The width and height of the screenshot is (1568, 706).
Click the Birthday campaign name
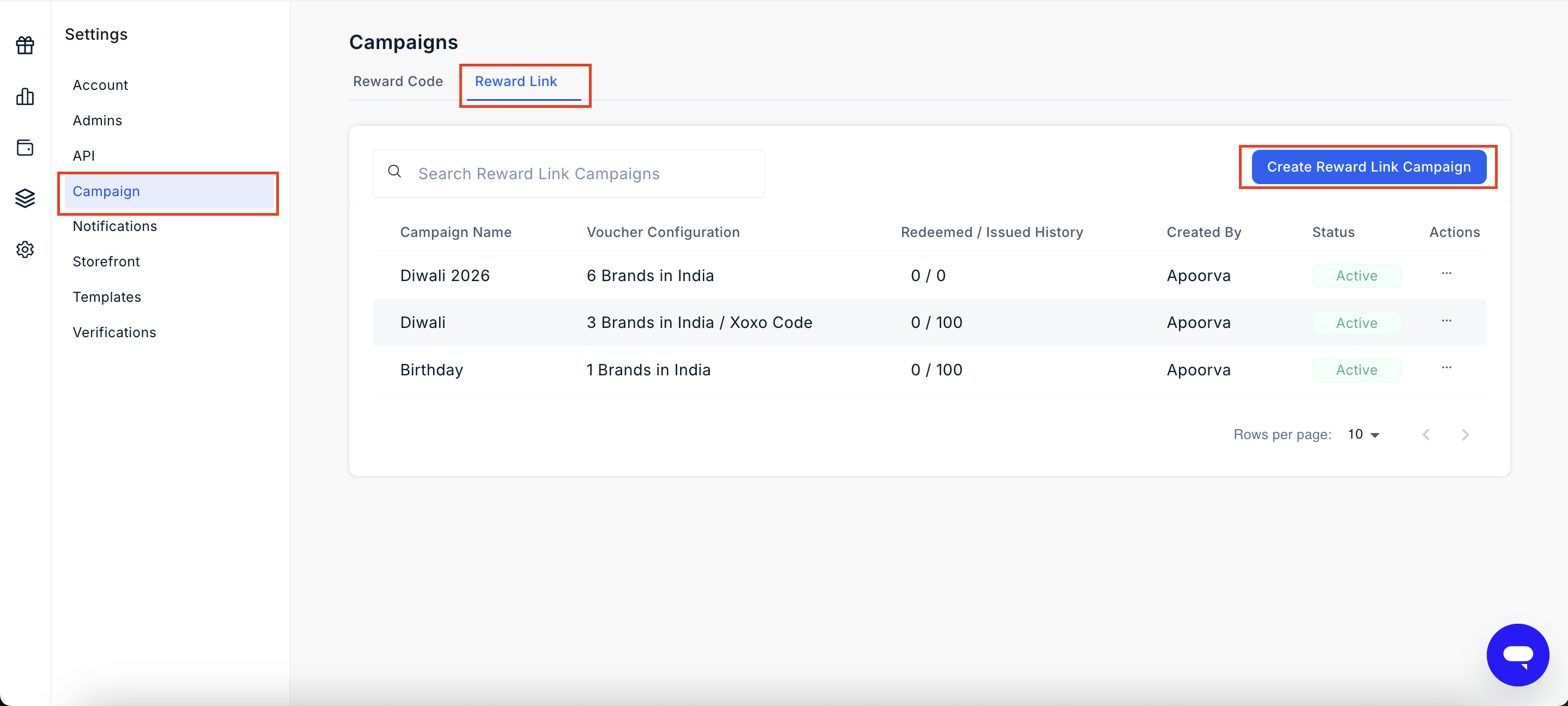[431, 370]
